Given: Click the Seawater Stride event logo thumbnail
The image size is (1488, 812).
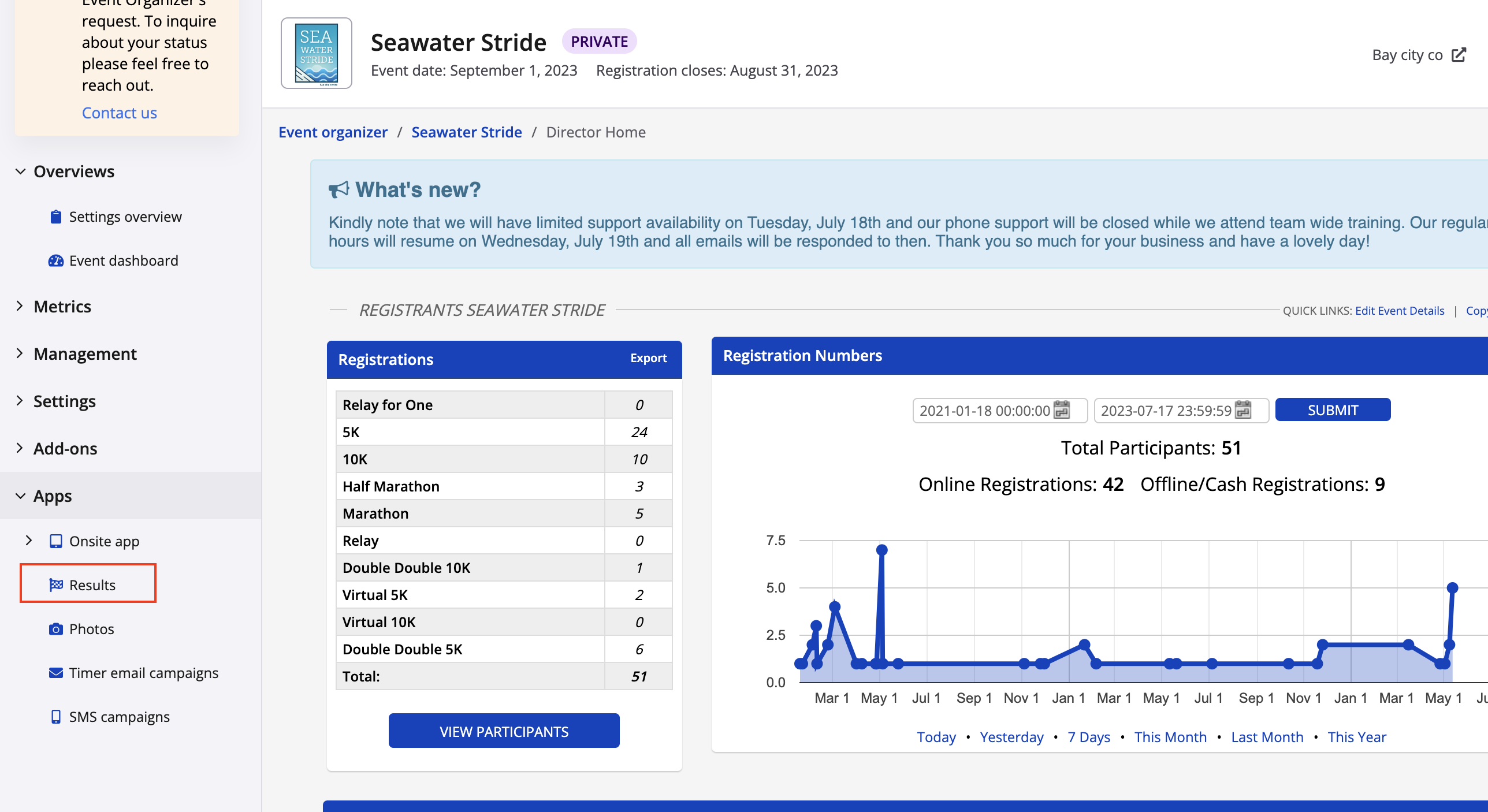Looking at the screenshot, I should (x=316, y=53).
